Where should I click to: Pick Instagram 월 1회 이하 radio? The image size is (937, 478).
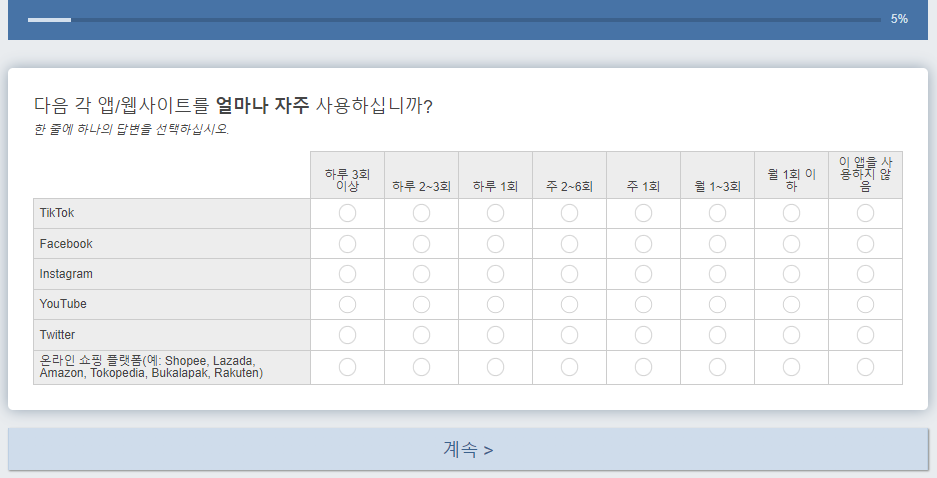792,274
